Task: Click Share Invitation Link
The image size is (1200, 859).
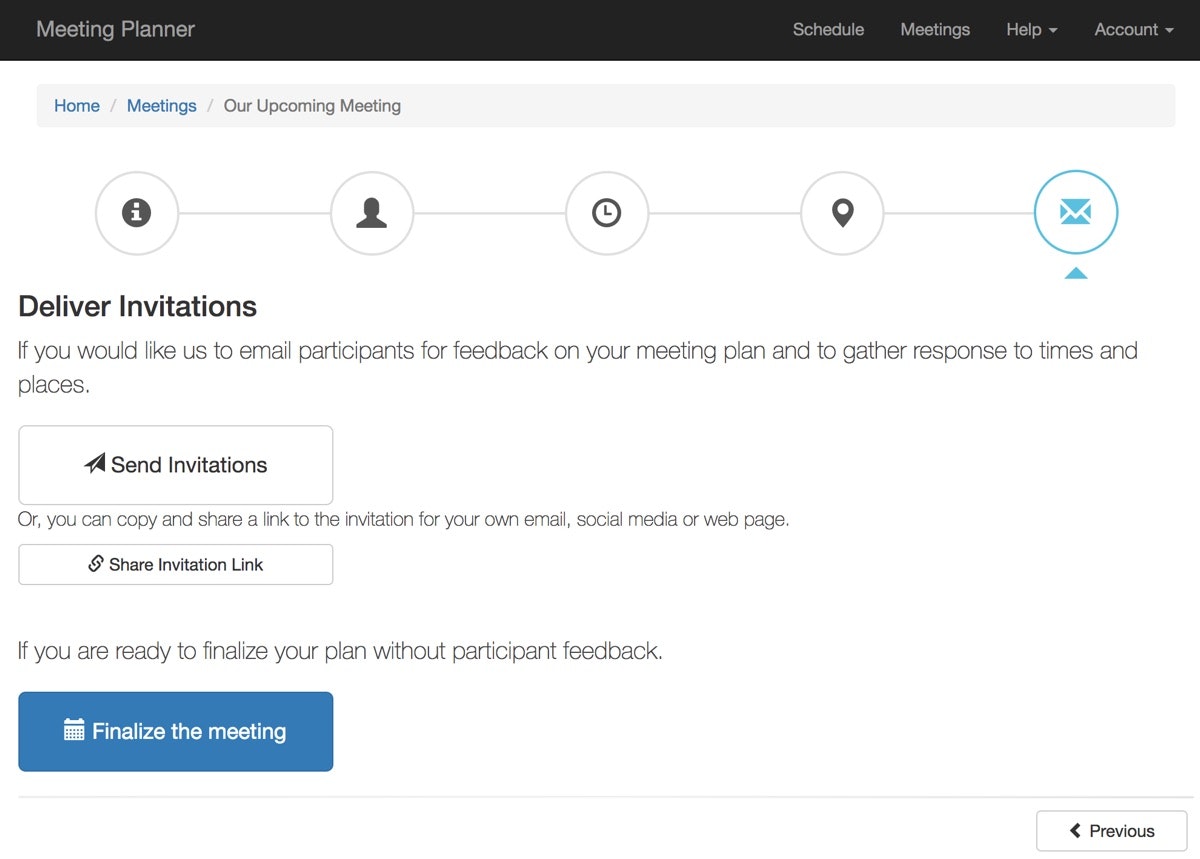Action: tap(175, 564)
